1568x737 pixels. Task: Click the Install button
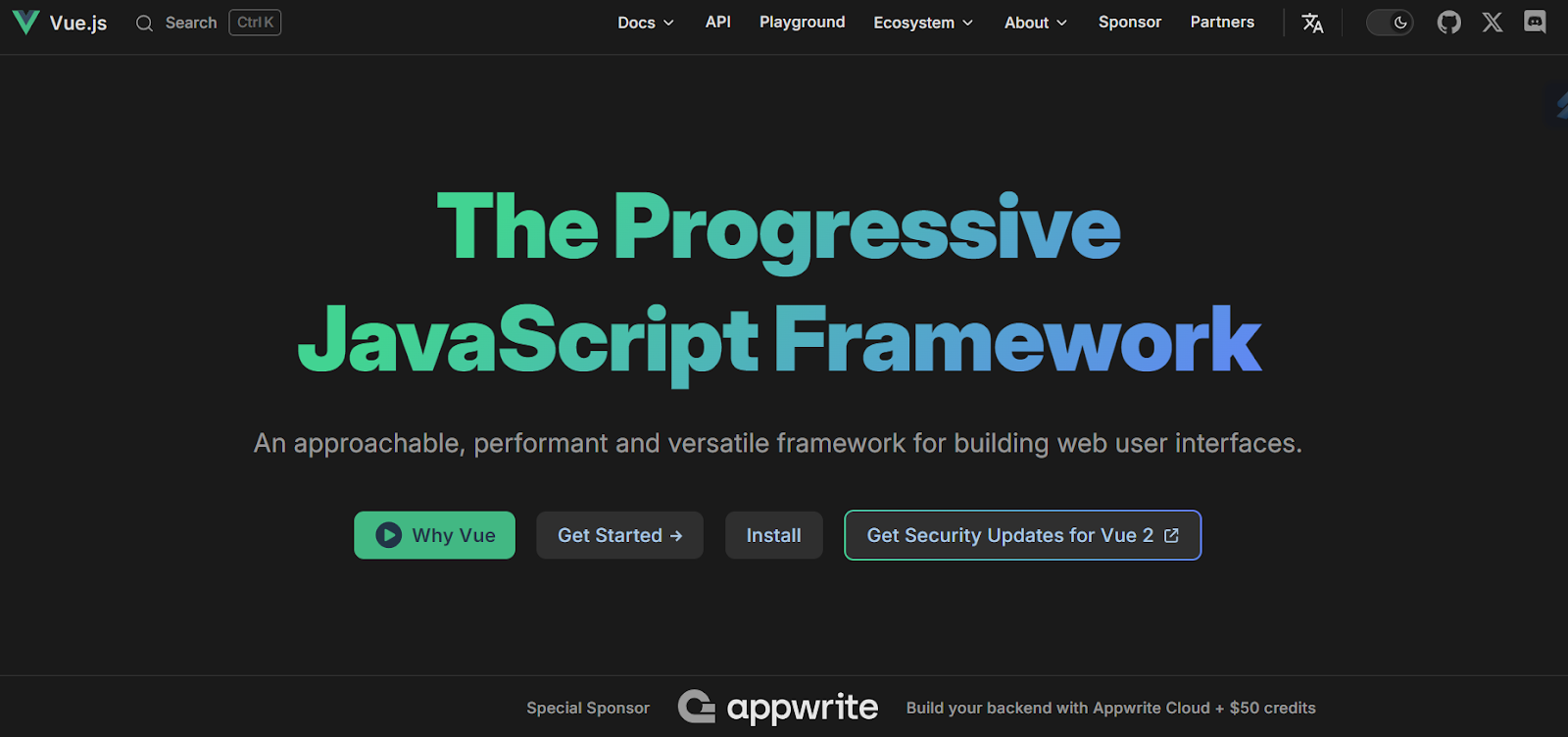pos(773,535)
